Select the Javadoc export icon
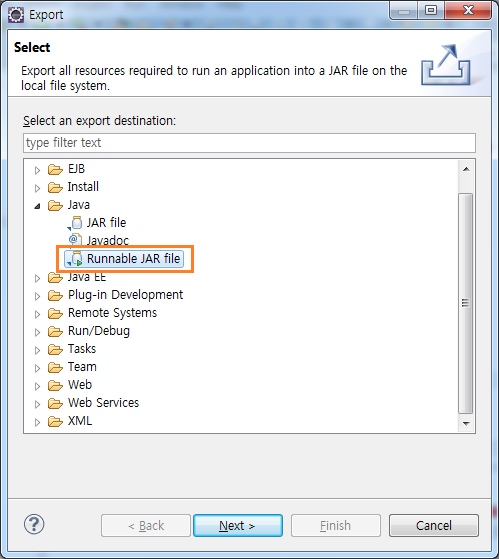499x559 pixels. coord(75,240)
